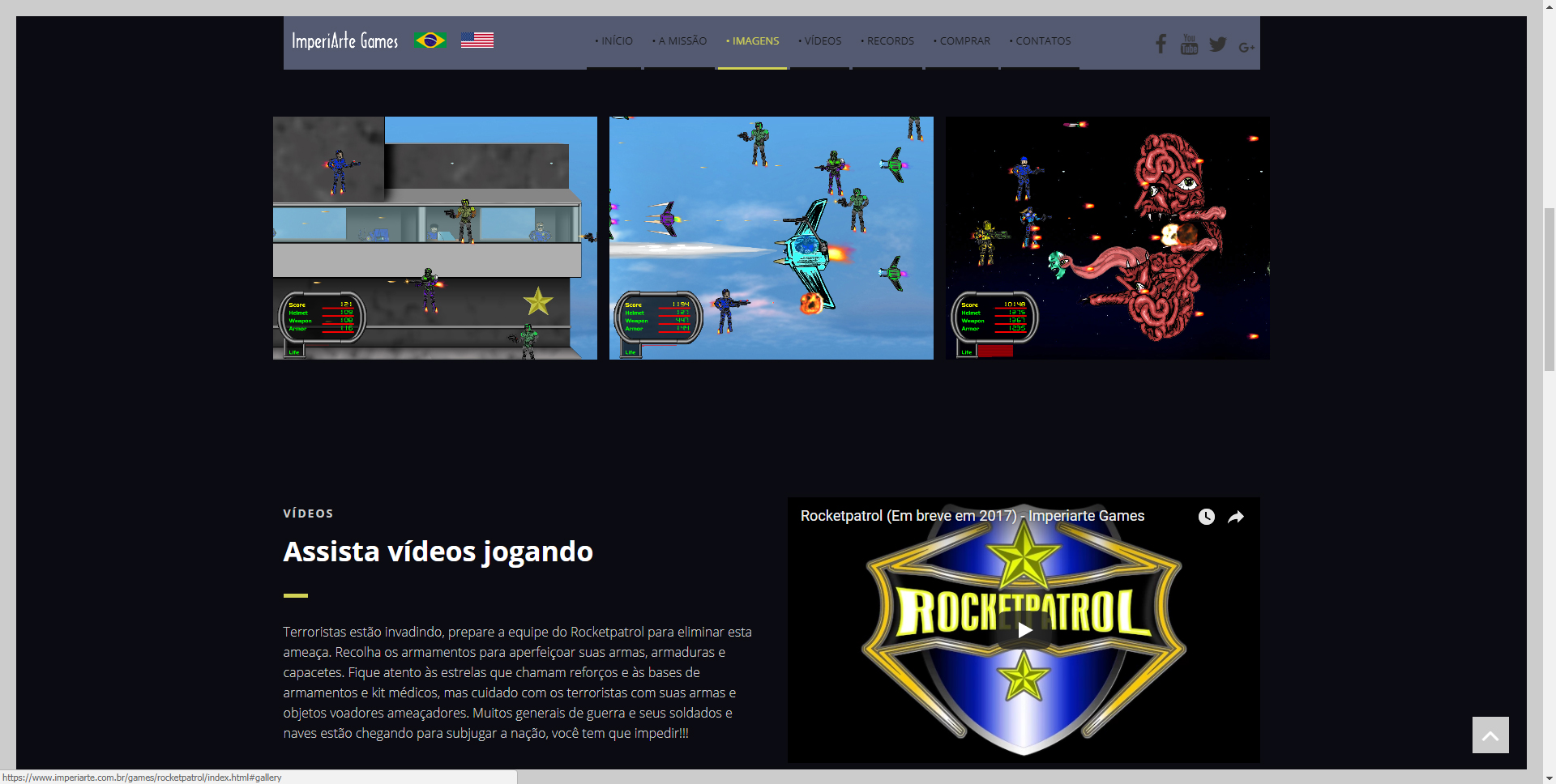Open the Facebook social icon
This screenshot has width=1556, height=784.
pyautogui.click(x=1161, y=45)
